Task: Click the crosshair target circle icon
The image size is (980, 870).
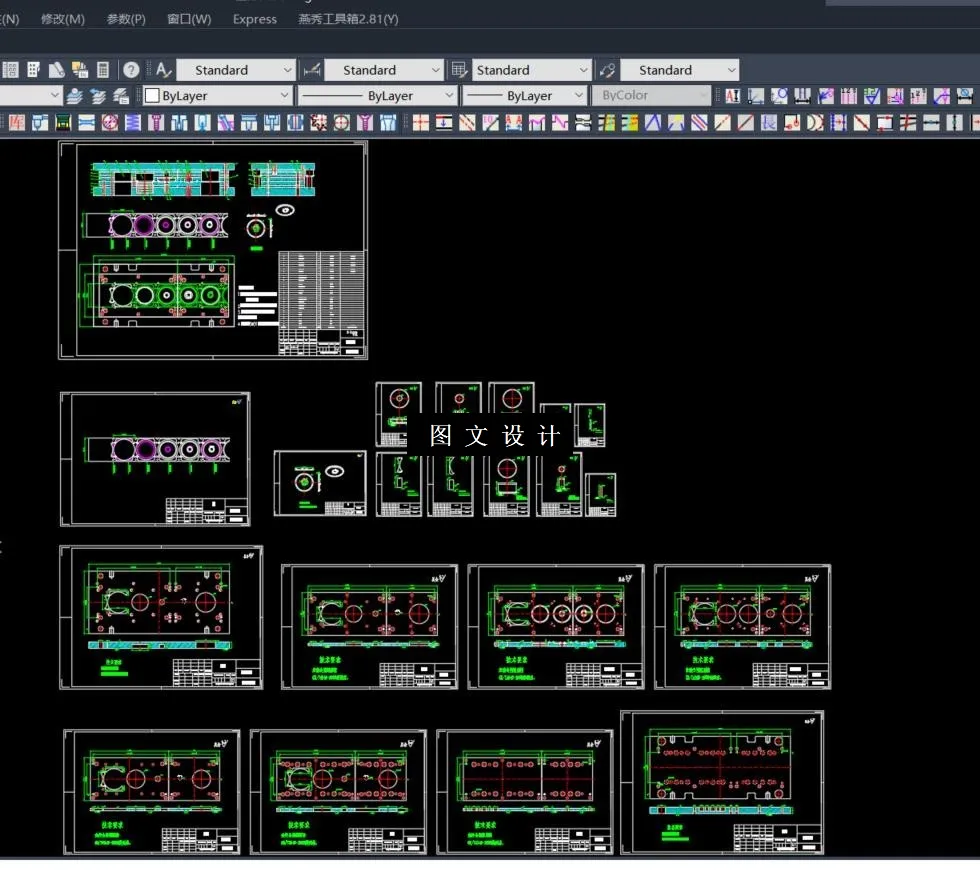Action: tap(341, 122)
